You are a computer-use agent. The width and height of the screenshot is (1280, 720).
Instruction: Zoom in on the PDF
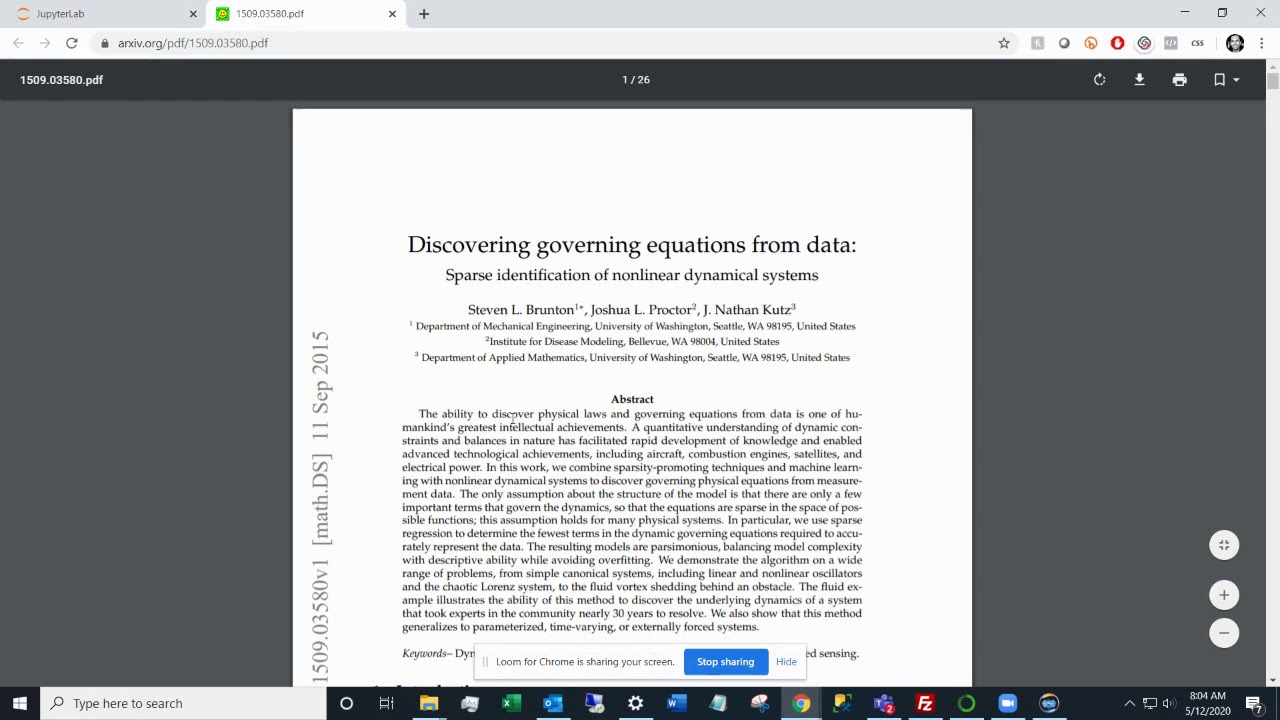click(x=1224, y=595)
